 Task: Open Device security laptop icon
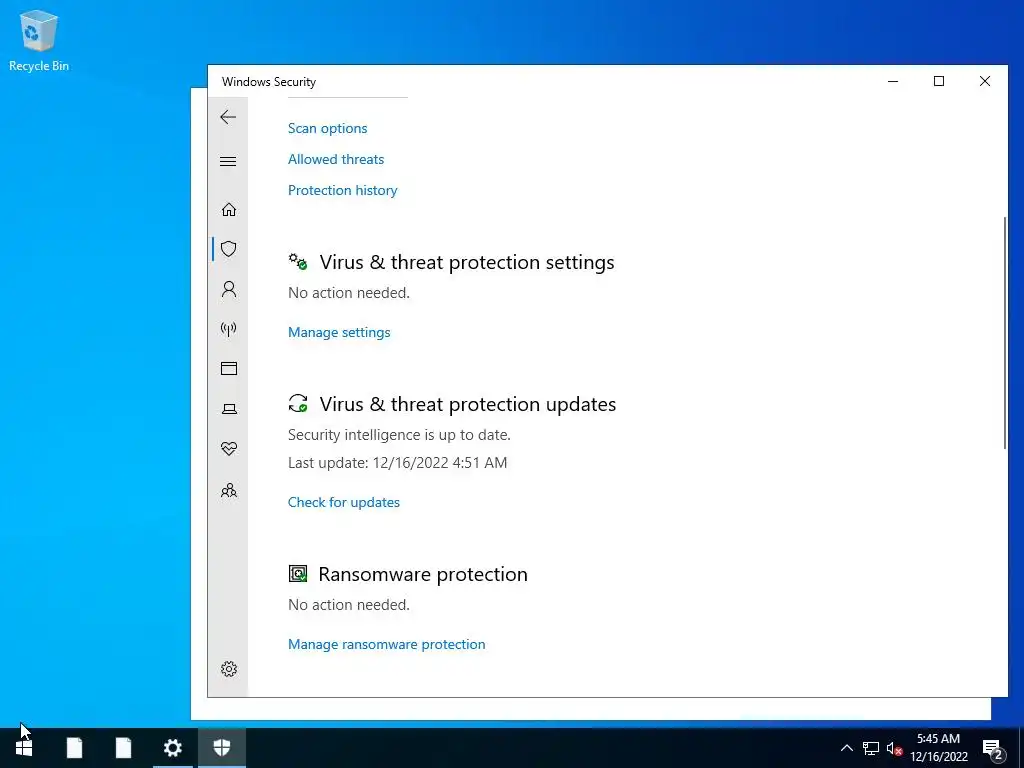coord(229,409)
